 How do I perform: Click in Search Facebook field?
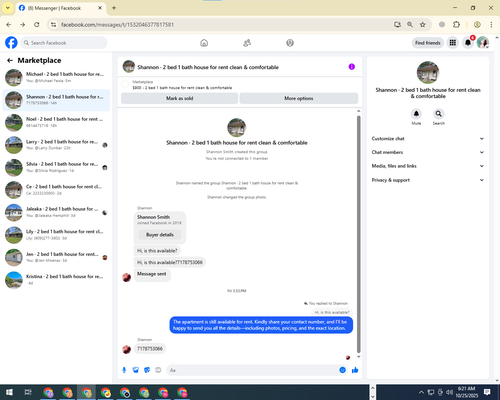64,43
